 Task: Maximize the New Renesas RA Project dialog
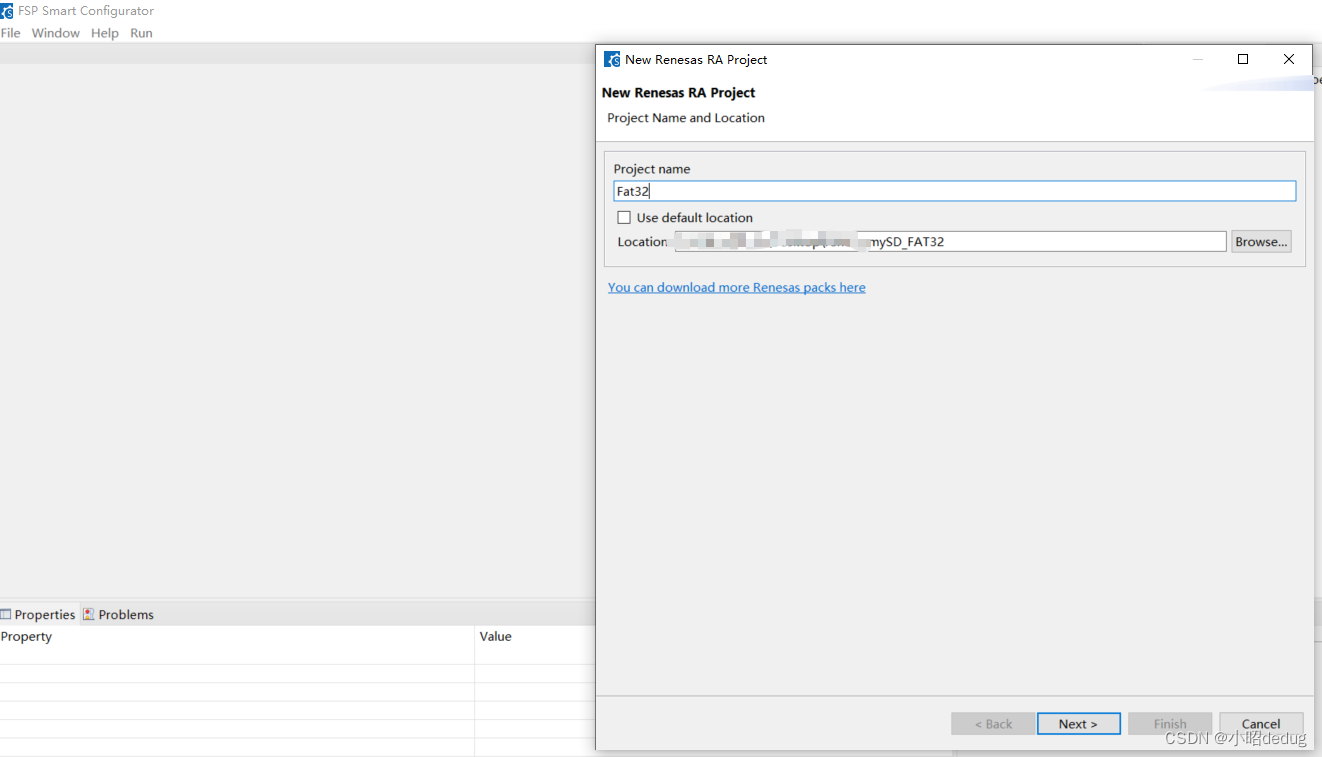tap(1243, 59)
